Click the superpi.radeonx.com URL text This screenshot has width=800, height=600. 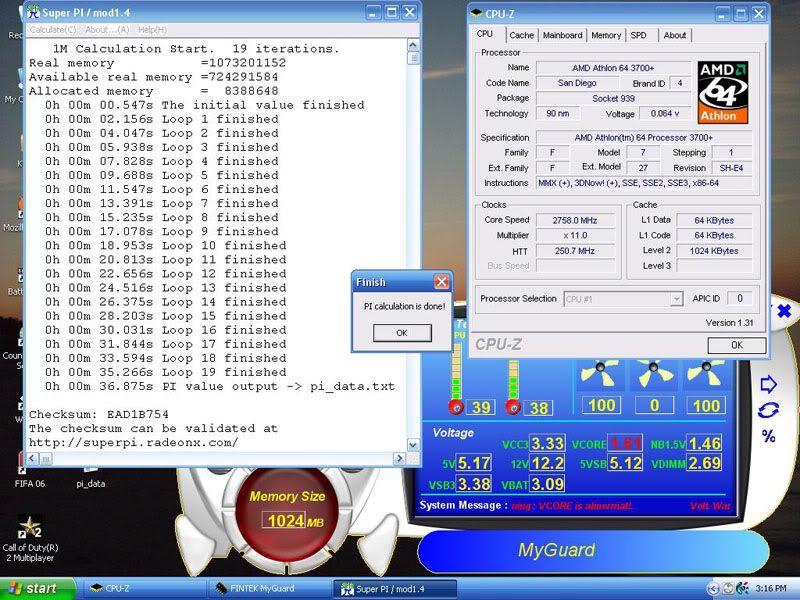133,442
